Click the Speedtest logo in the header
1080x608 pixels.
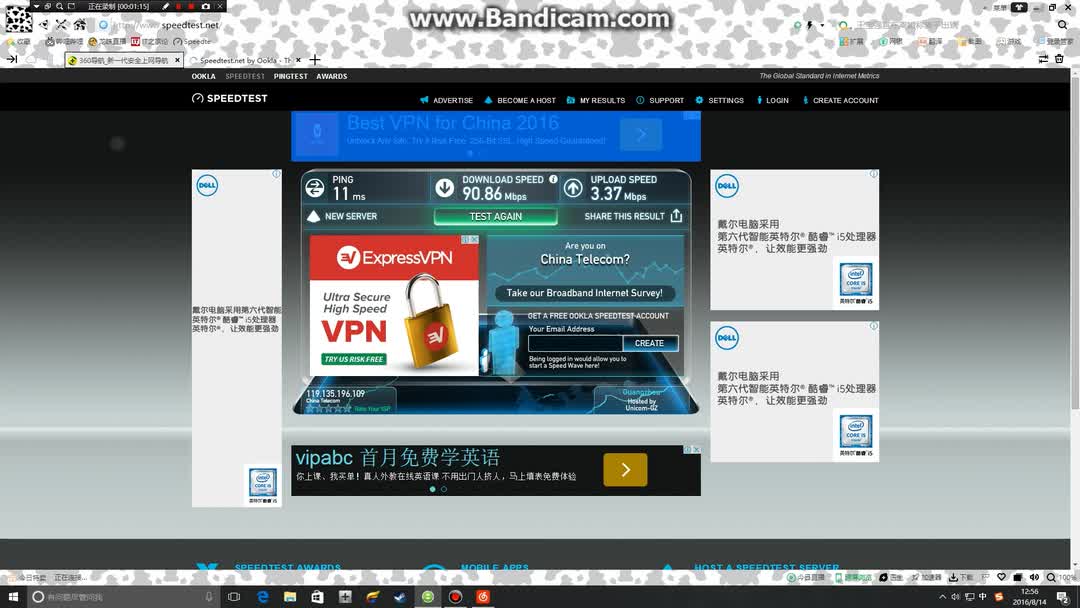point(229,98)
